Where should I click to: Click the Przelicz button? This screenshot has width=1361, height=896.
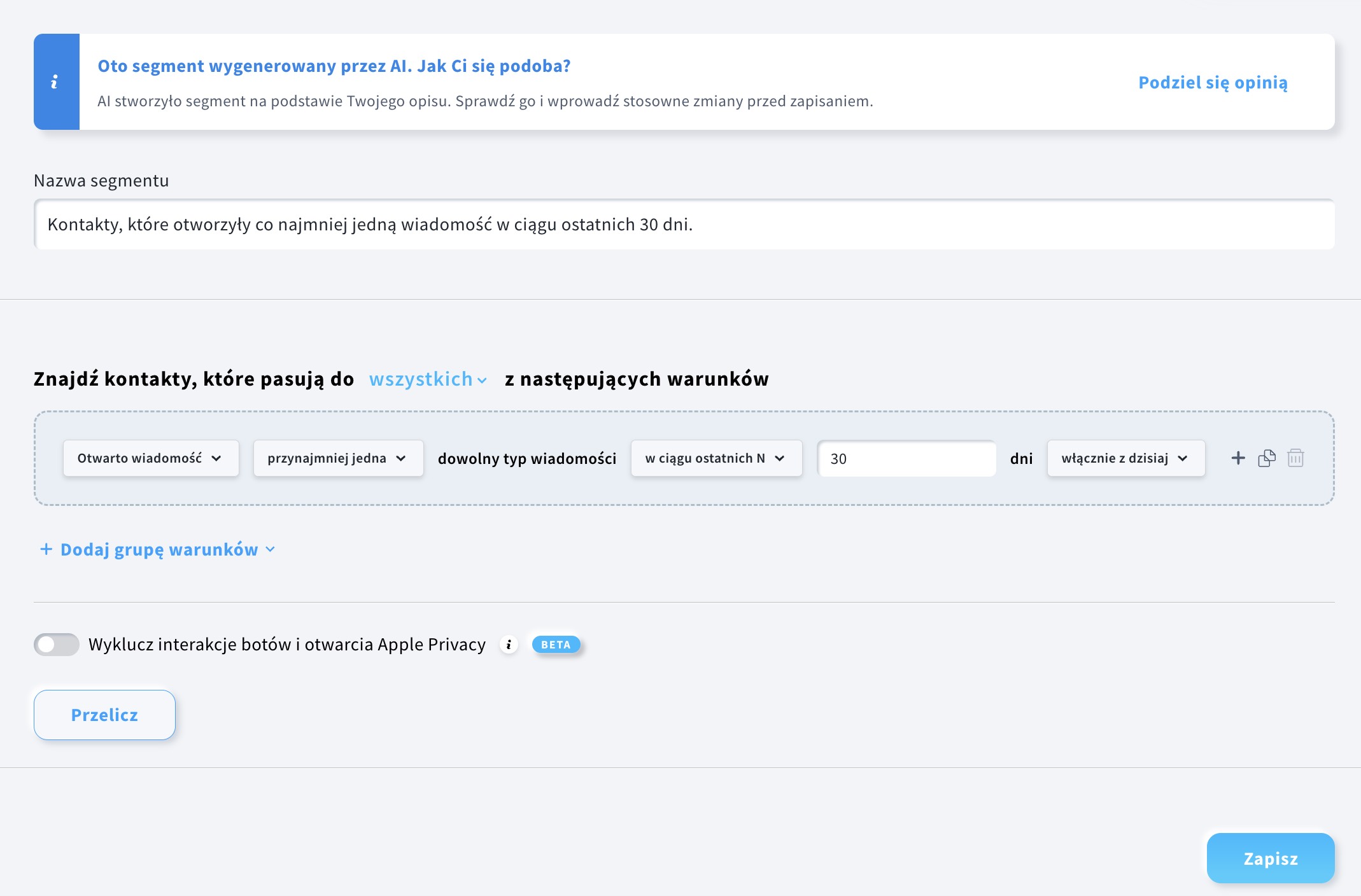point(104,715)
